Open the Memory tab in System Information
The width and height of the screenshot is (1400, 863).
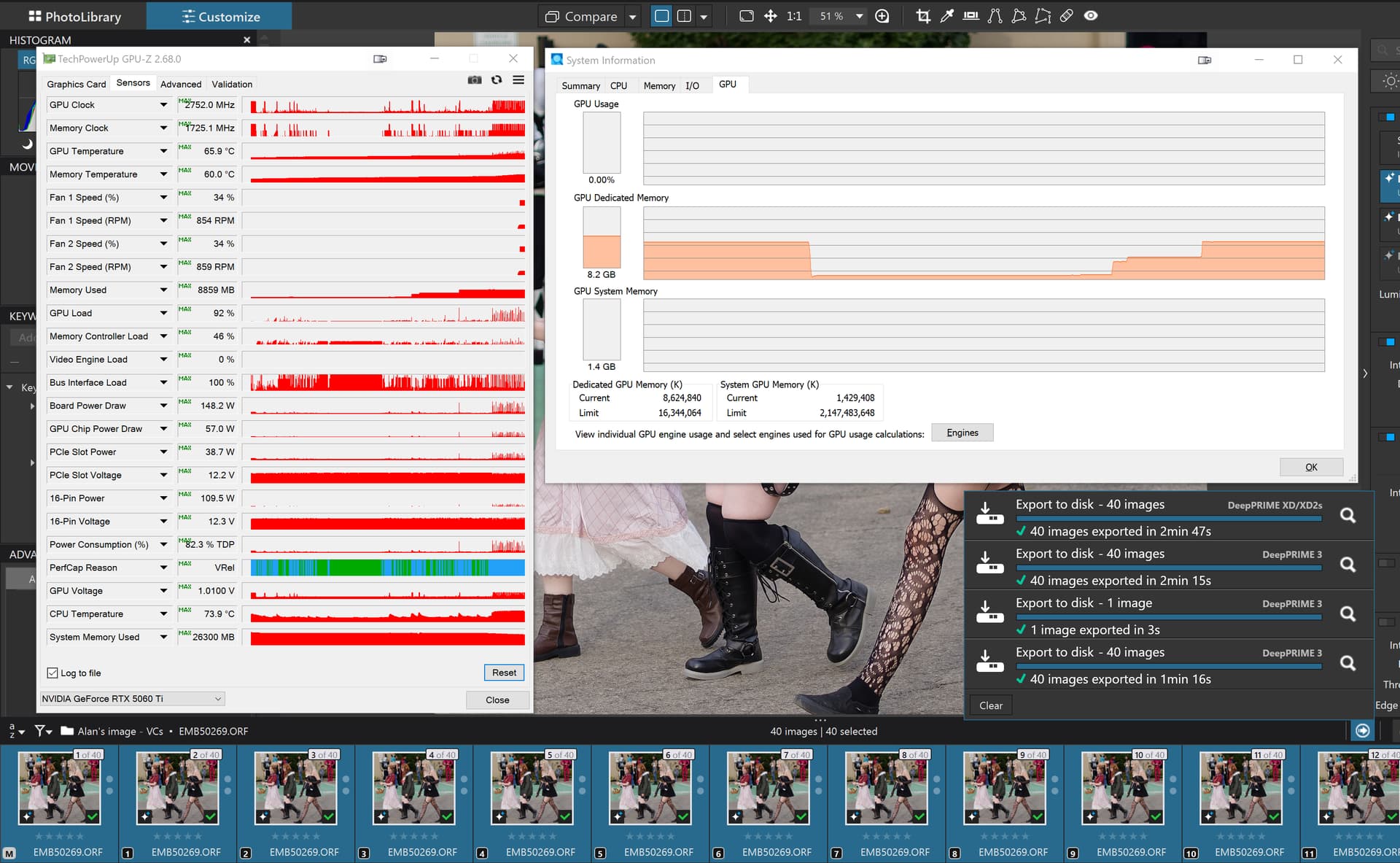pyautogui.click(x=659, y=85)
